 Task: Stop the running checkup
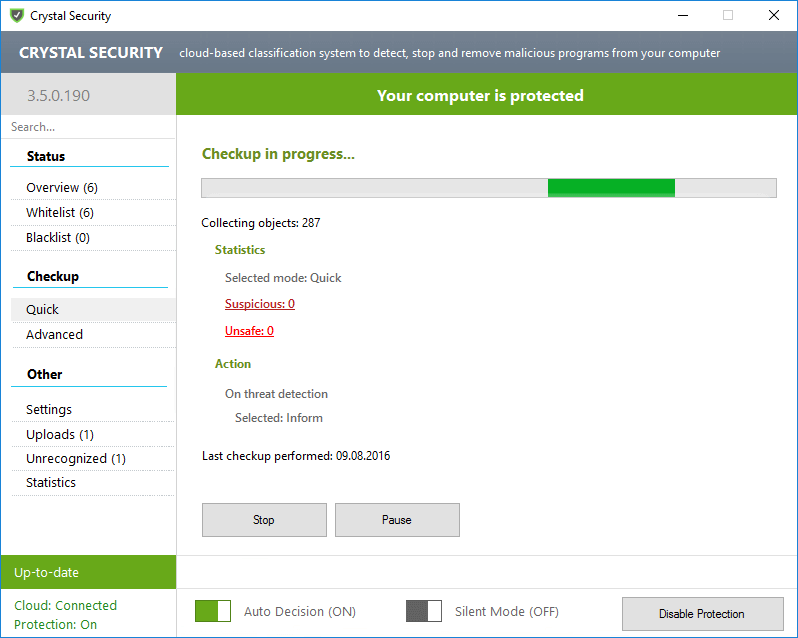tap(264, 520)
